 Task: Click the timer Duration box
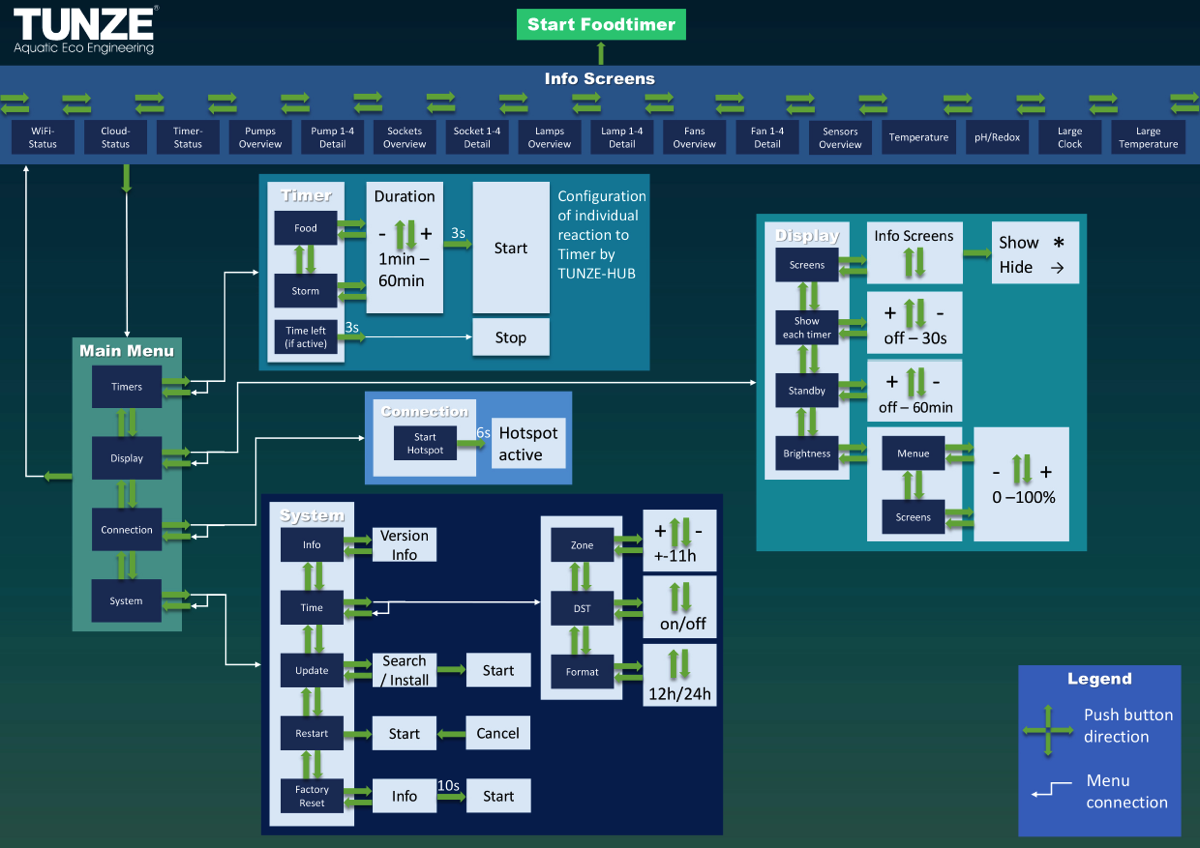(x=404, y=247)
